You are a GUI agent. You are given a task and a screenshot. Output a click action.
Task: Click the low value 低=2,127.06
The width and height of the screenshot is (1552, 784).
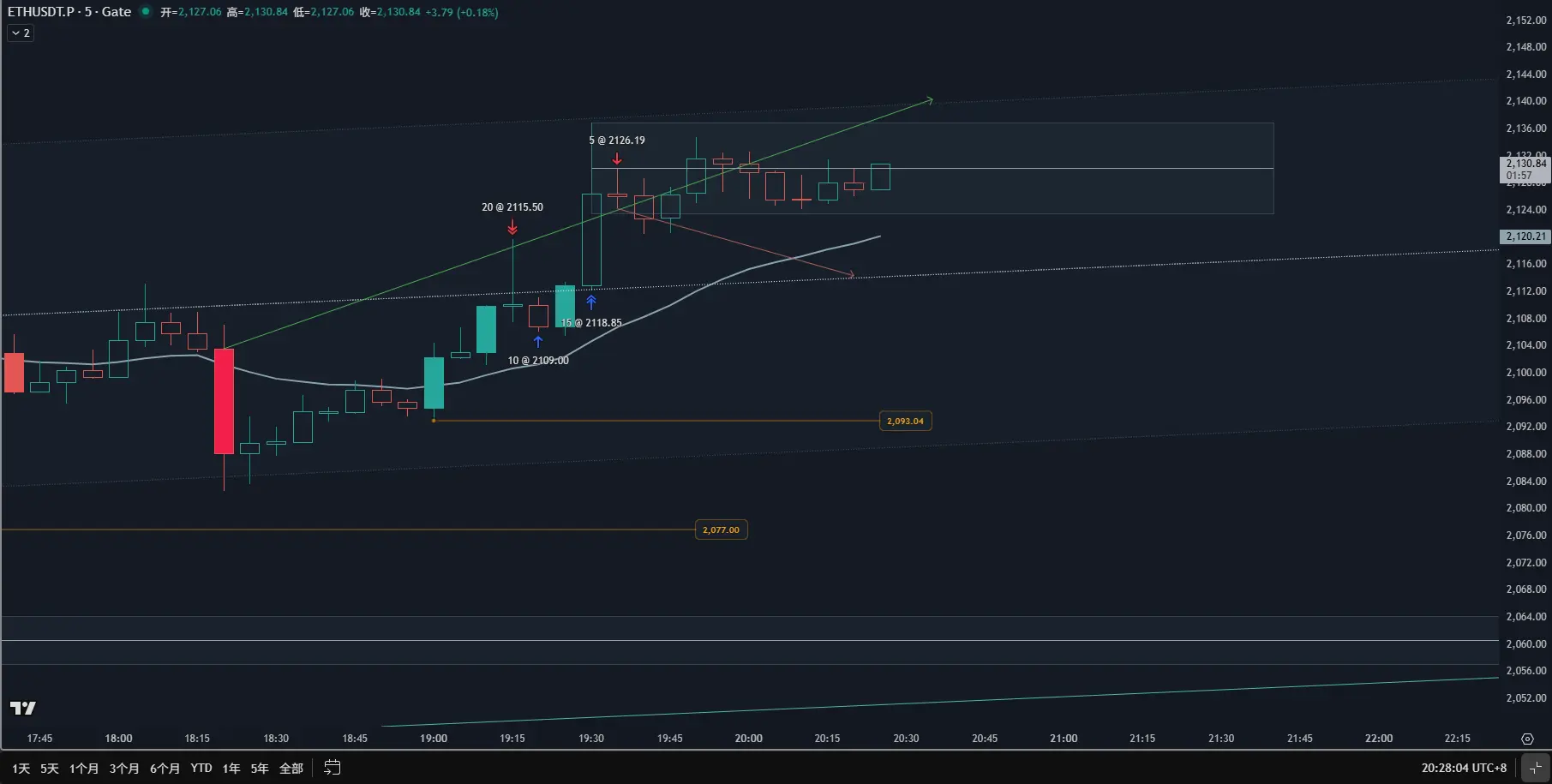324,12
